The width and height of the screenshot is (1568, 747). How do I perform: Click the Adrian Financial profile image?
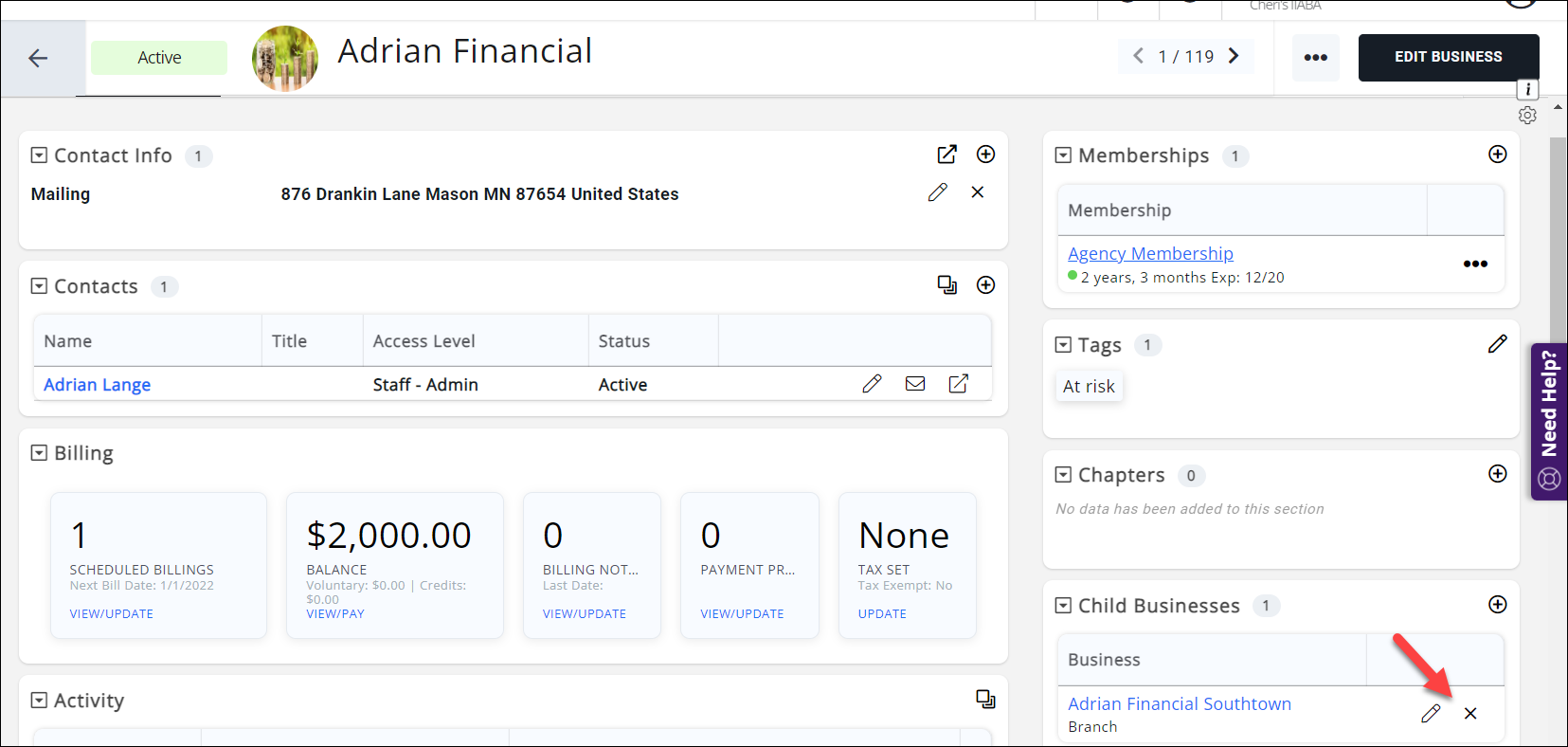[x=284, y=58]
